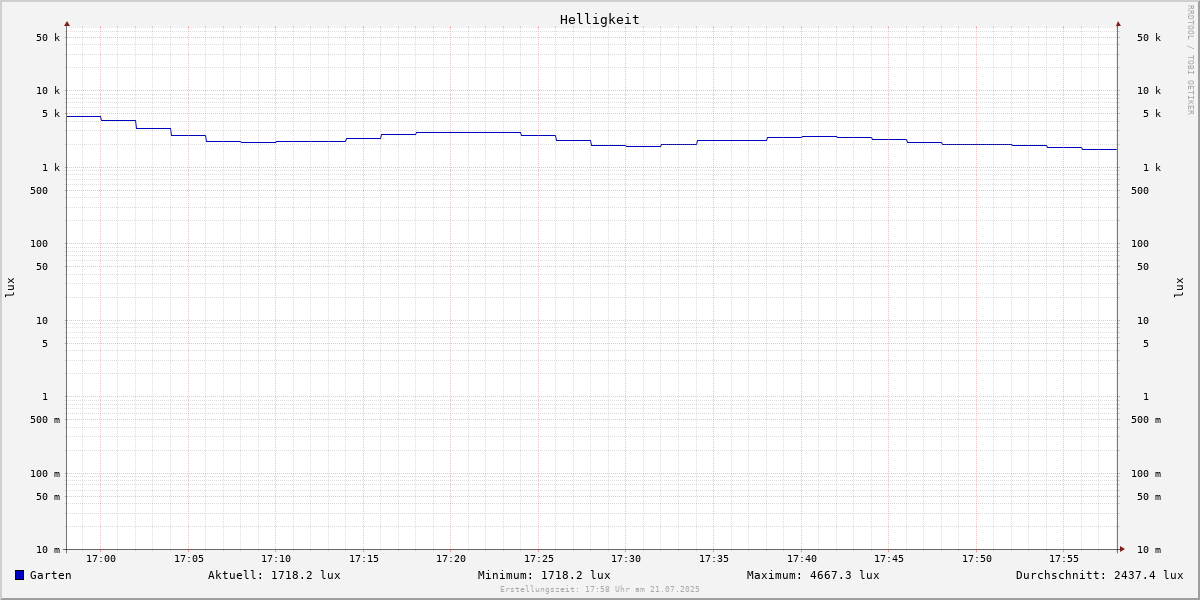This screenshot has height=600, width=1200.
Task: Click the left vertical 'lux' axis title
Action: pos(10,288)
